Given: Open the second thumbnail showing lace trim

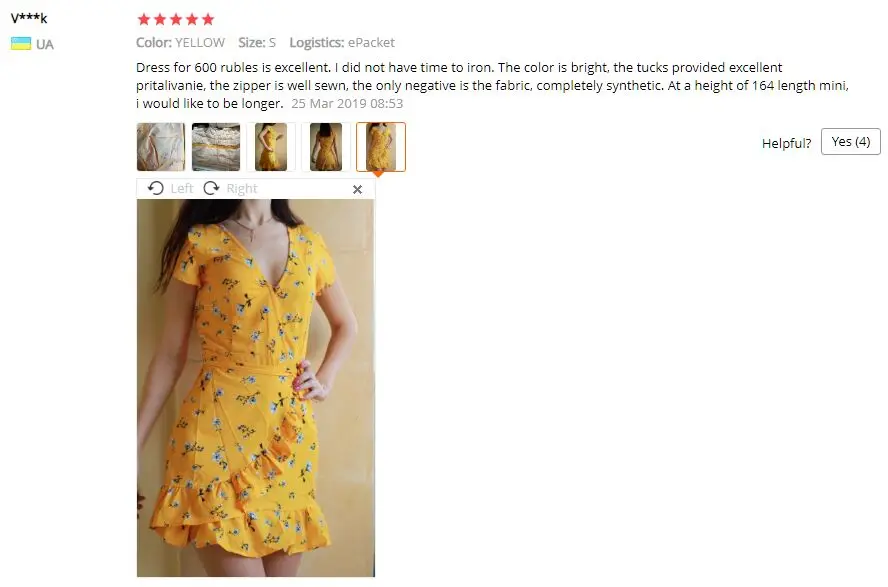Looking at the screenshot, I should click(x=216, y=147).
